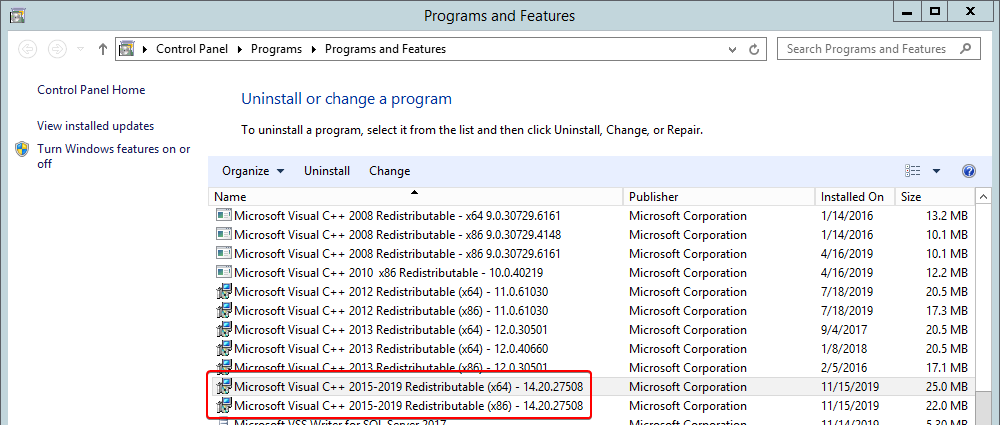1000x425 pixels.
Task: Open the Organize dropdown menu
Action: pos(253,171)
